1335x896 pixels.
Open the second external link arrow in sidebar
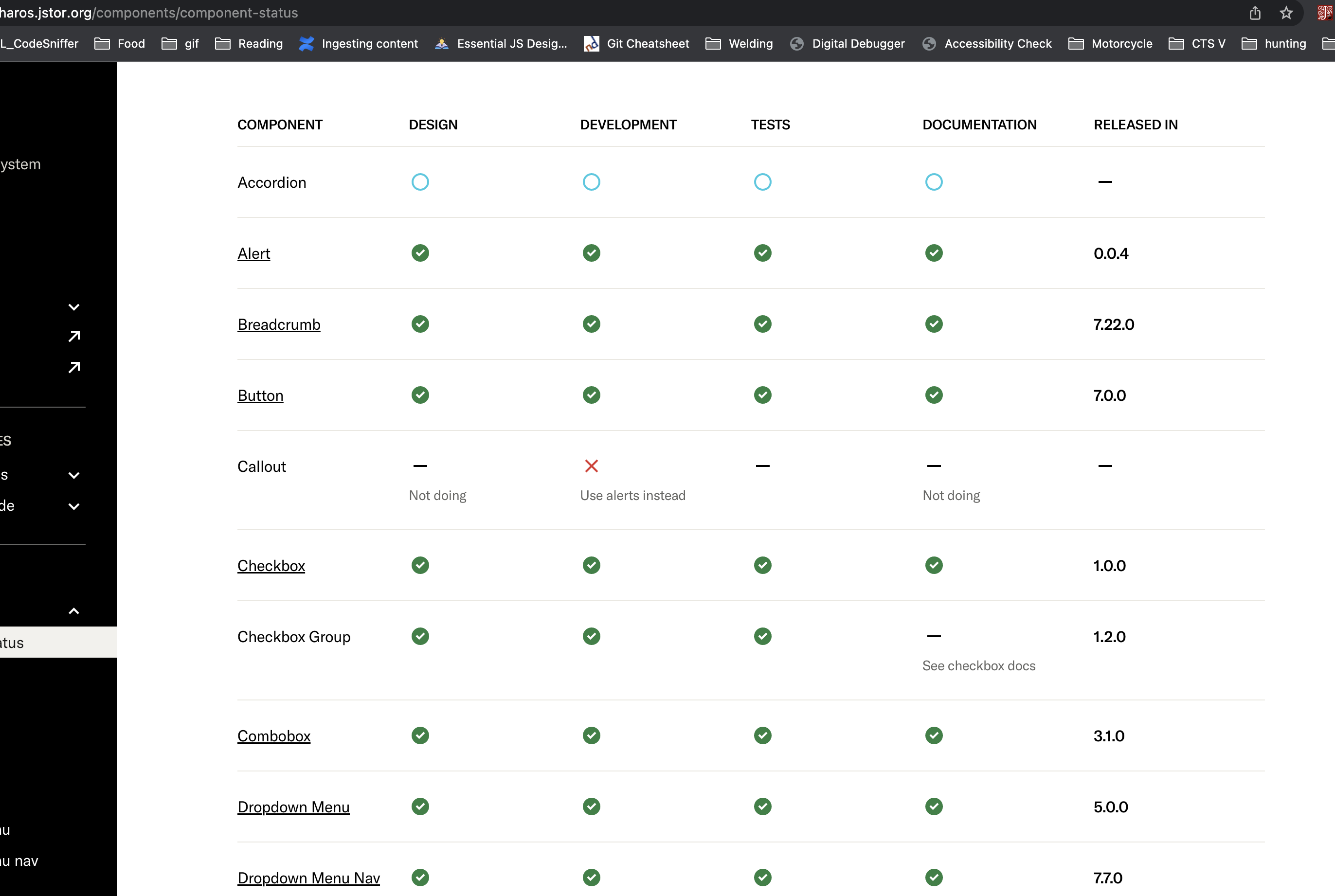coord(74,367)
